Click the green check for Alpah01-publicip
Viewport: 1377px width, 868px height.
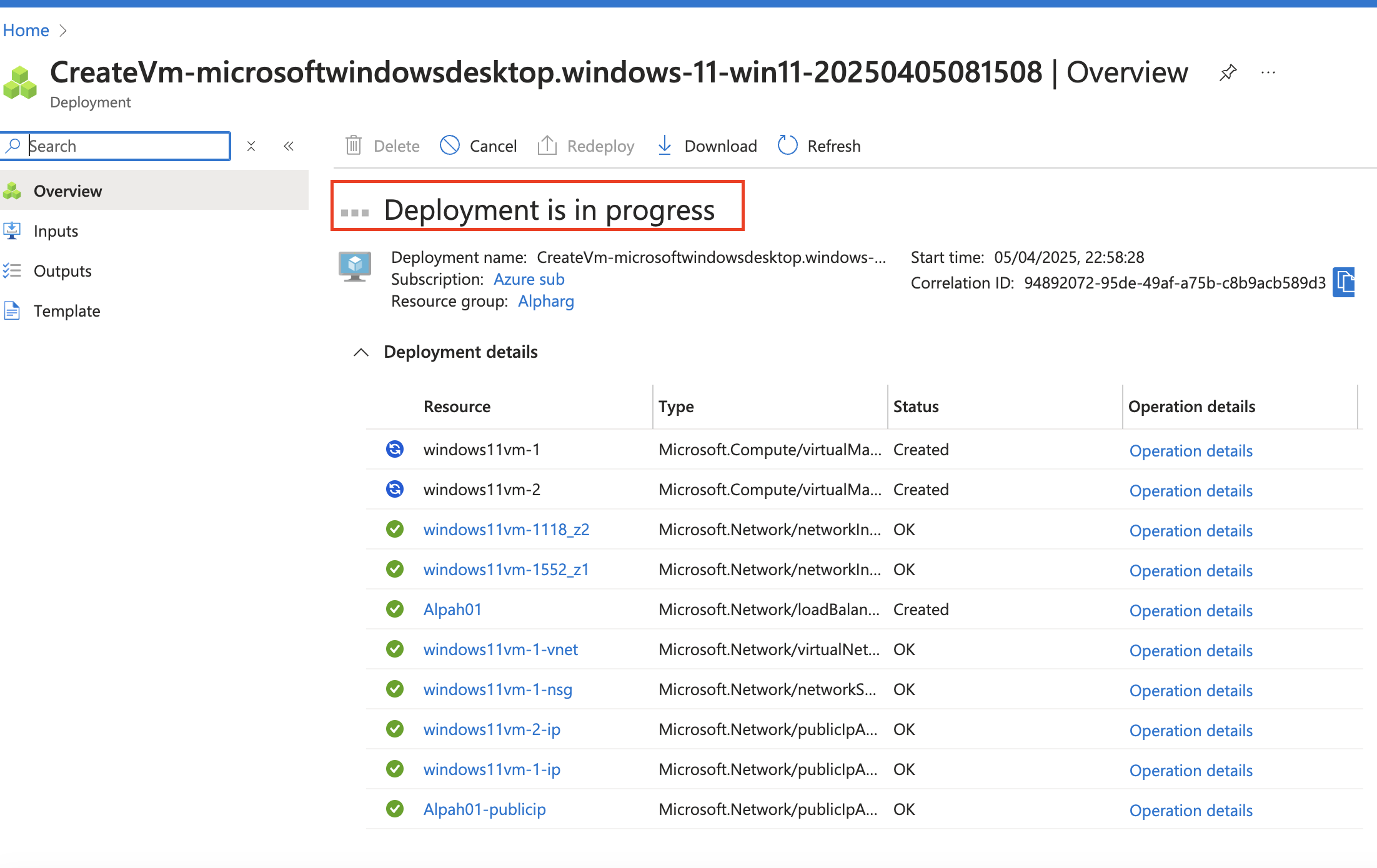[x=395, y=809]
